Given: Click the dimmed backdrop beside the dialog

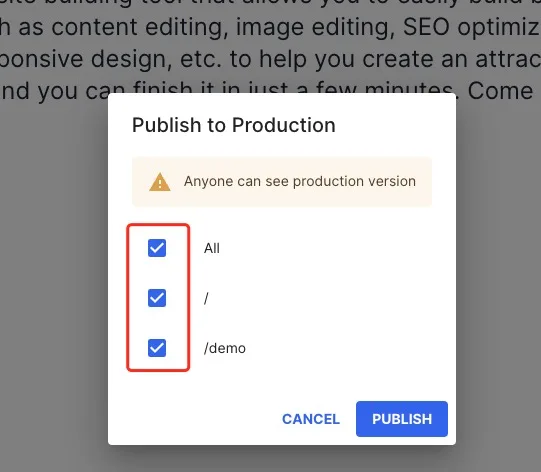Looking at the screenshot, I should pyautogui.click(x=53, y=276).
